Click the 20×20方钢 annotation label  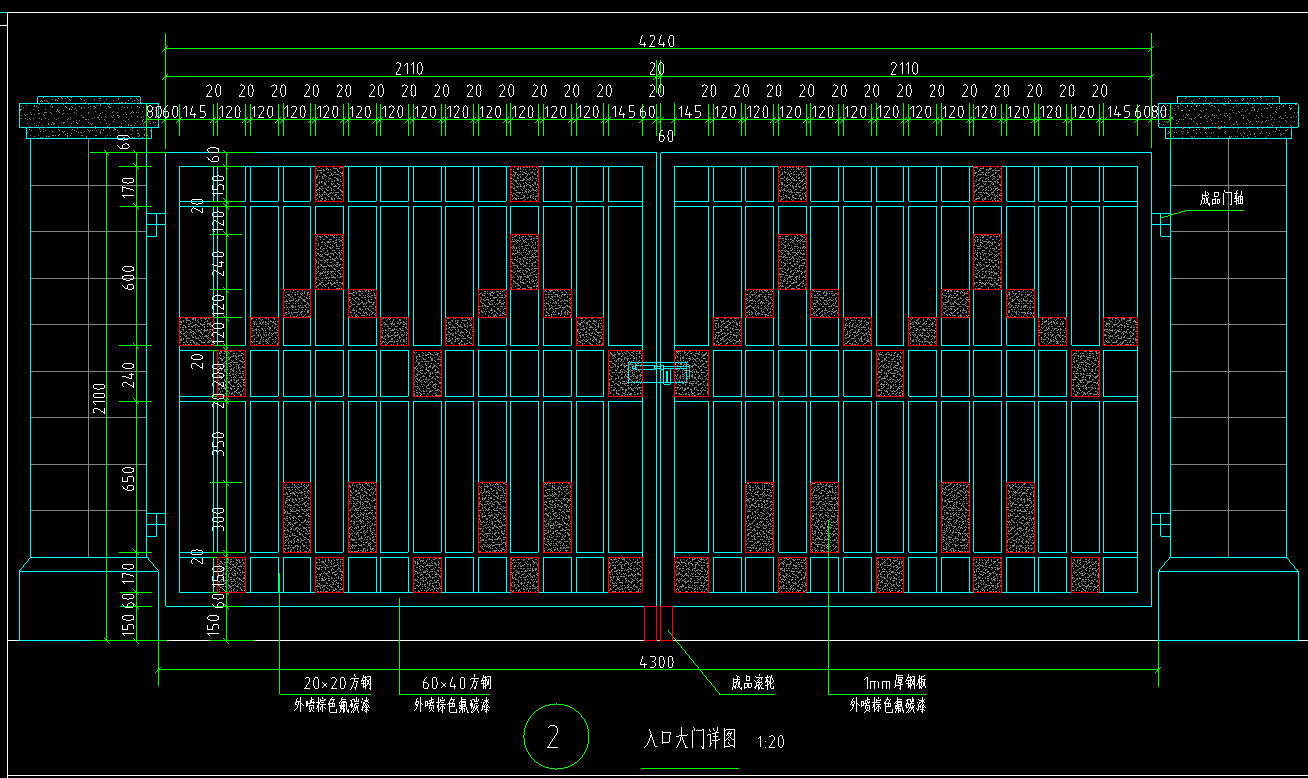click(338, 683)
